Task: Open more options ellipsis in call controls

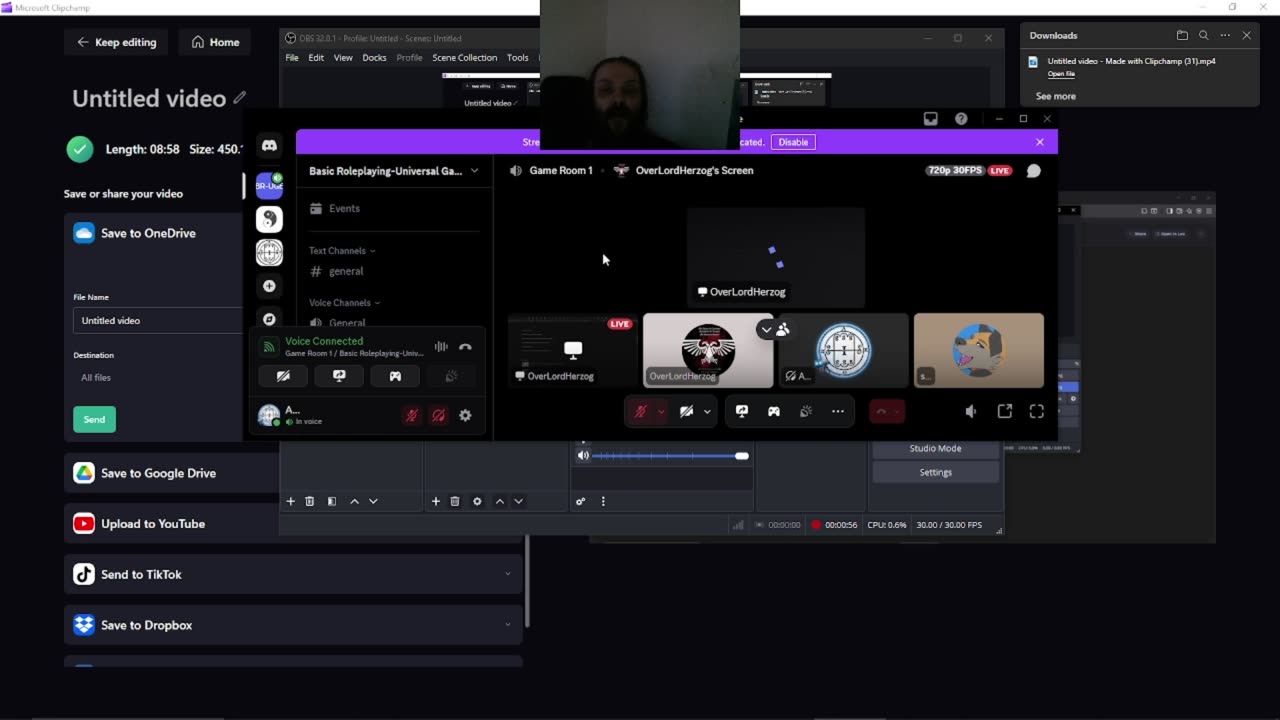Action: coord(838,411)
